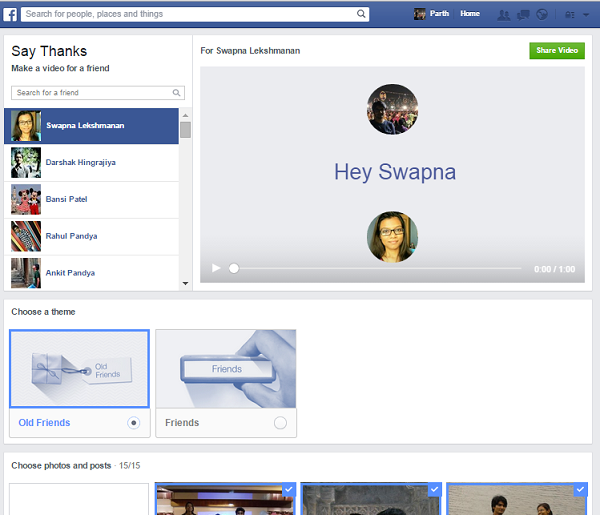
Task: Click the Parth profile picture in header
Action: (420, 14)
